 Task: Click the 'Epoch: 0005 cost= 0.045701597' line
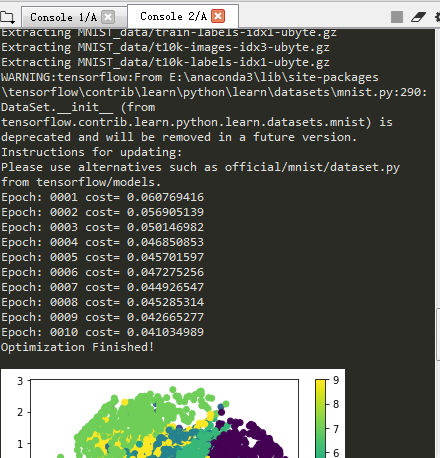102,257
